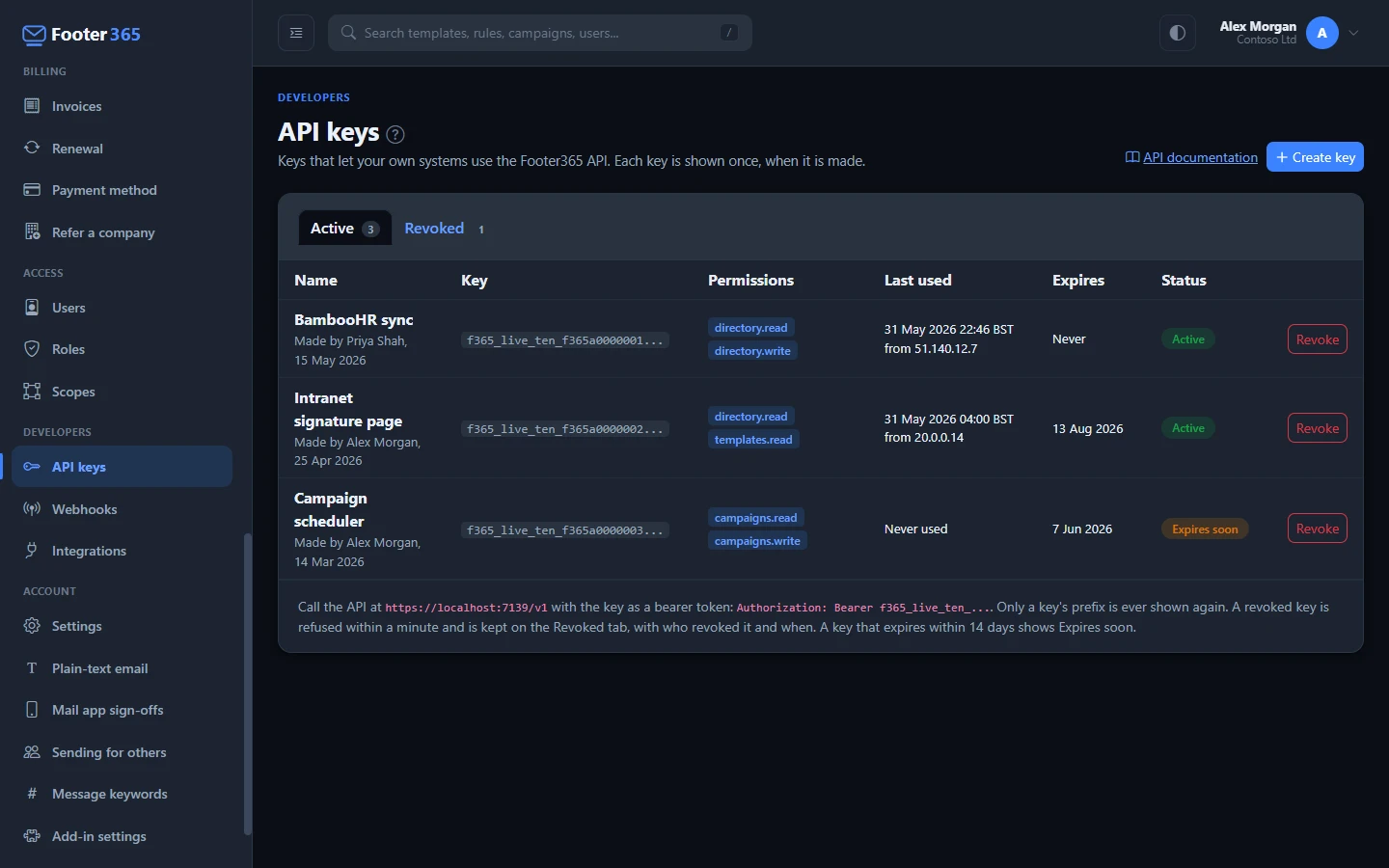The height and width of the screenshot is (868, 1389).
Task: Open the Roles sidebar item
Action: (122, 349)
